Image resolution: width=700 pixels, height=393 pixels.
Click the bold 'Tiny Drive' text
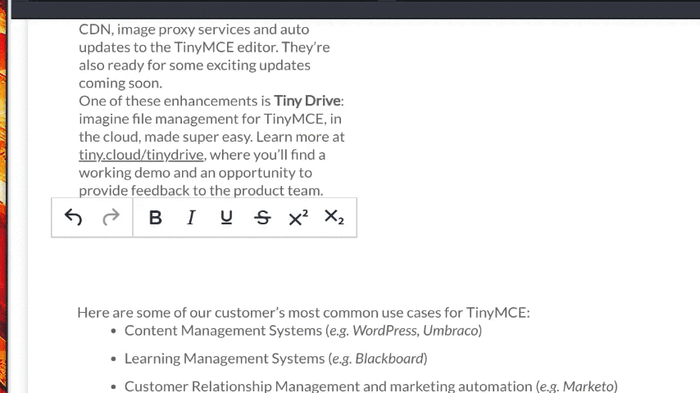point(307,101)
